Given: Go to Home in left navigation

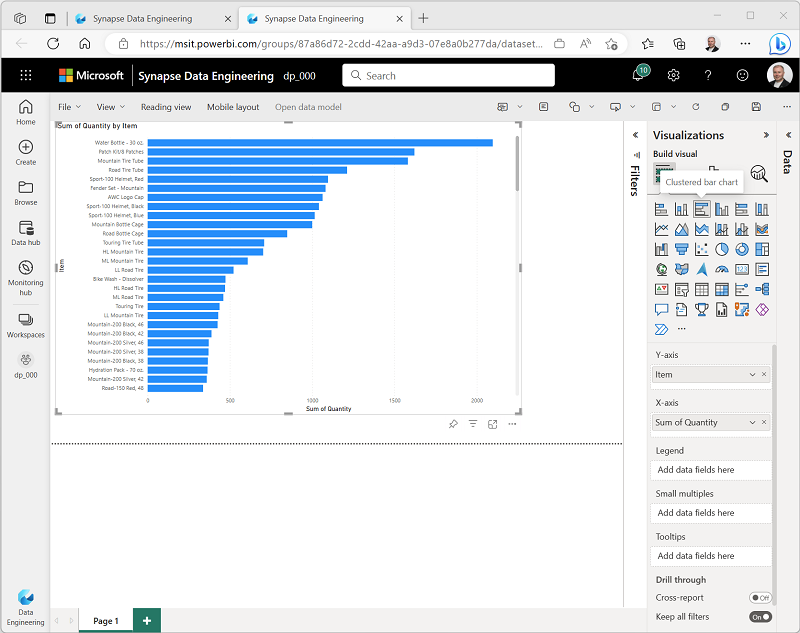Looking at the screenshot, I should (26, 112).
